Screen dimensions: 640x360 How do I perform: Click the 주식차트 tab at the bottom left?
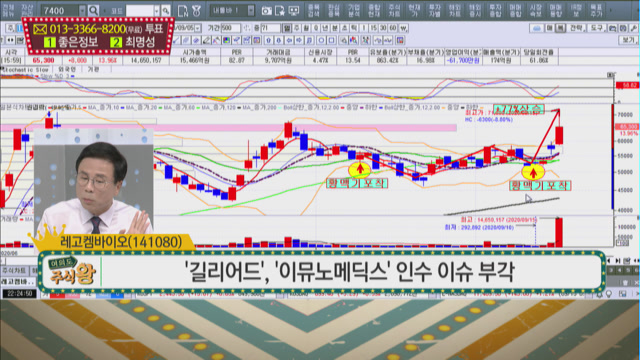14,271
